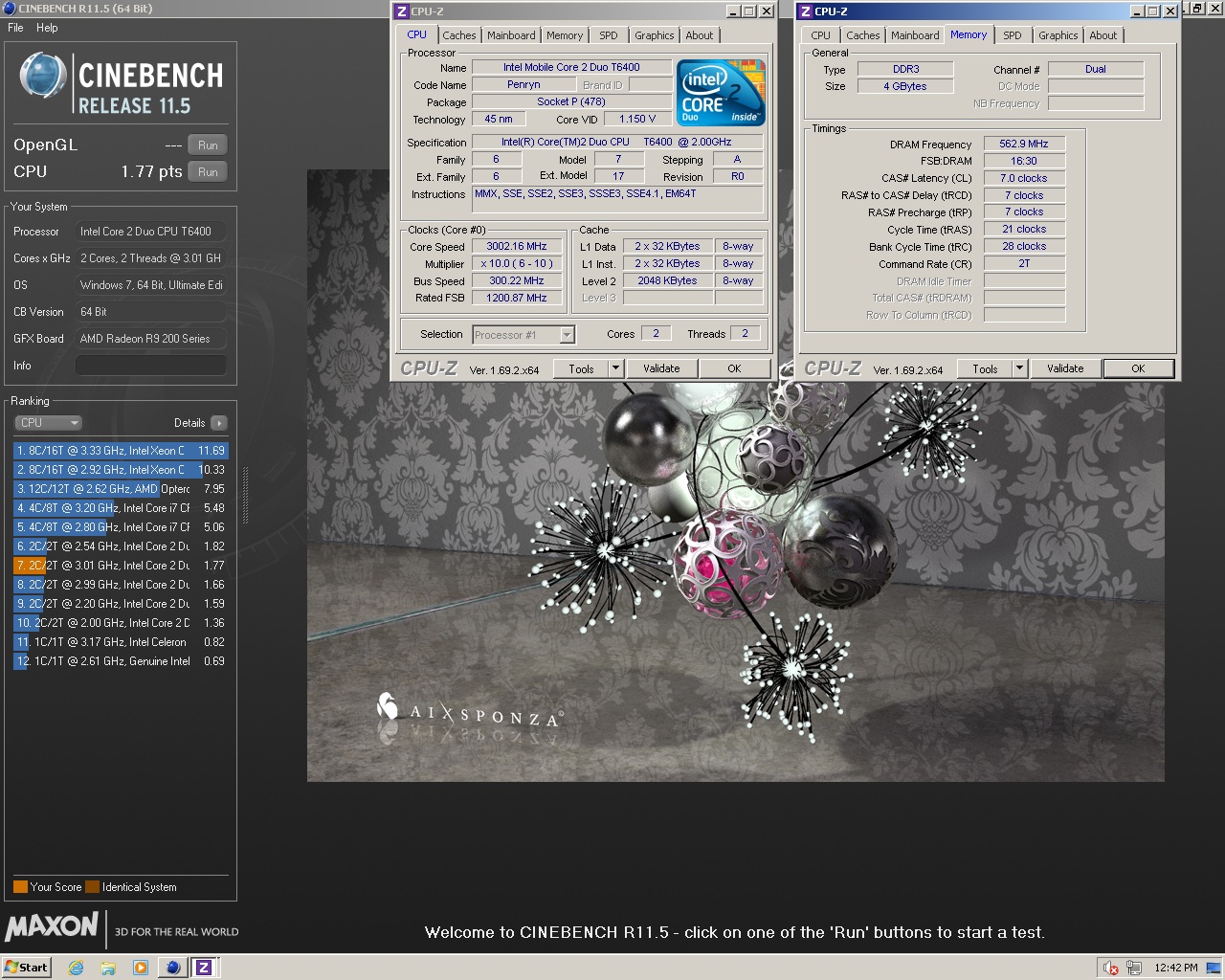
Task: Select ranking row 11 Intel Celeron 0.82
Action: [x=121, y=642]
